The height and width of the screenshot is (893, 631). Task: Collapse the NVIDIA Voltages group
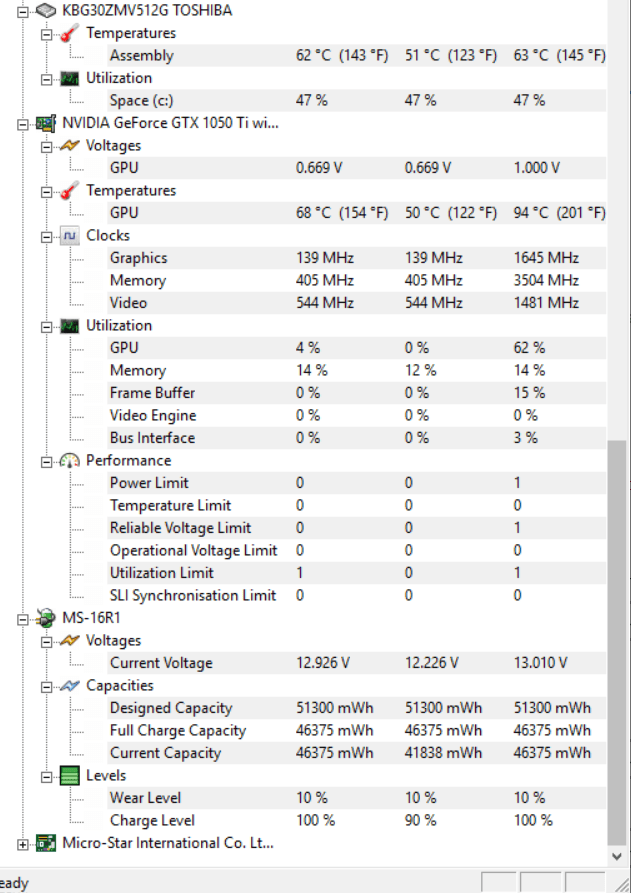click(47, 146)
